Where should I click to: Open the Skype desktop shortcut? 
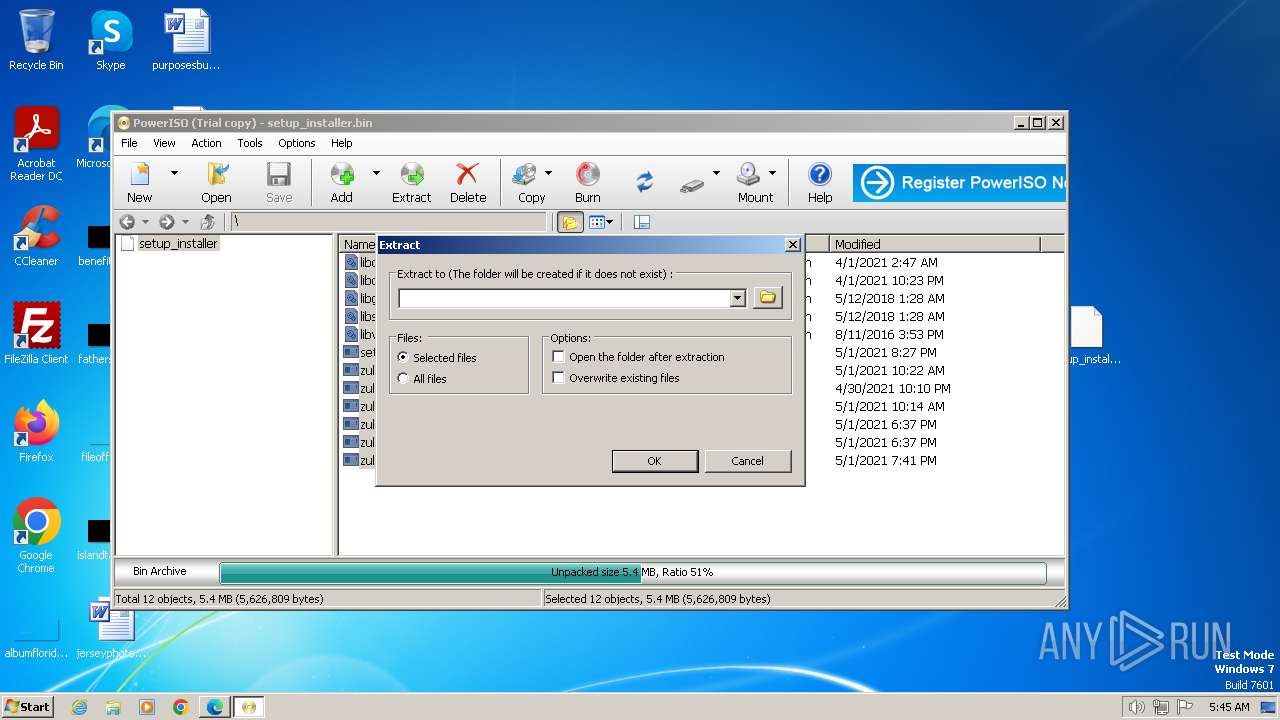[110, 40]
